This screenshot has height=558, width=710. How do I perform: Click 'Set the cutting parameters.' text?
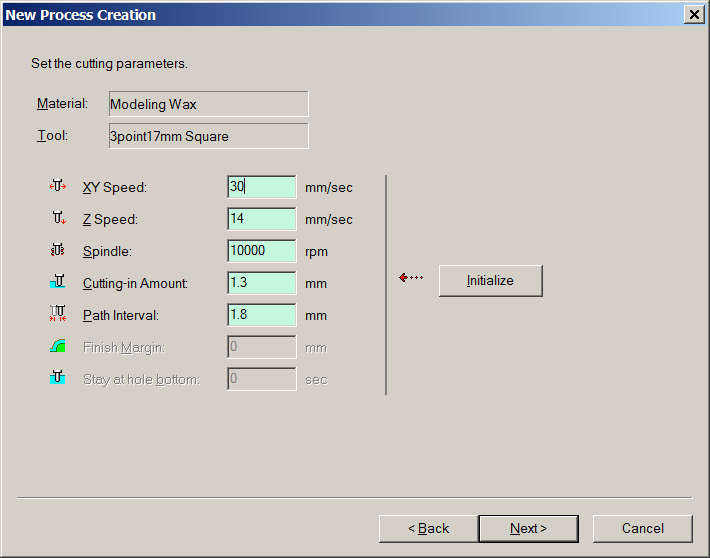pyautogui.click(x=109, y=63)
